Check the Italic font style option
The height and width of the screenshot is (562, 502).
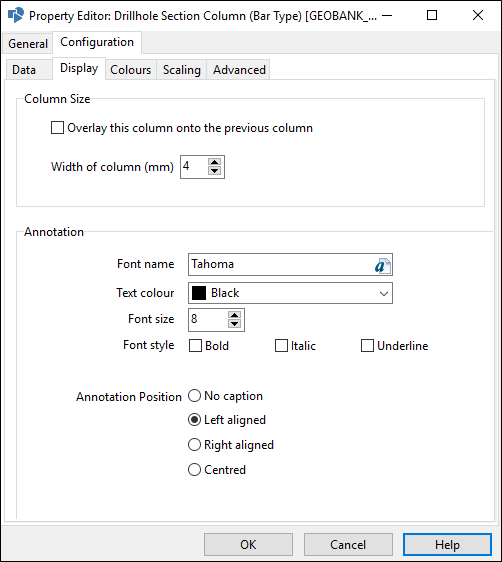click(x=281, y=346)
